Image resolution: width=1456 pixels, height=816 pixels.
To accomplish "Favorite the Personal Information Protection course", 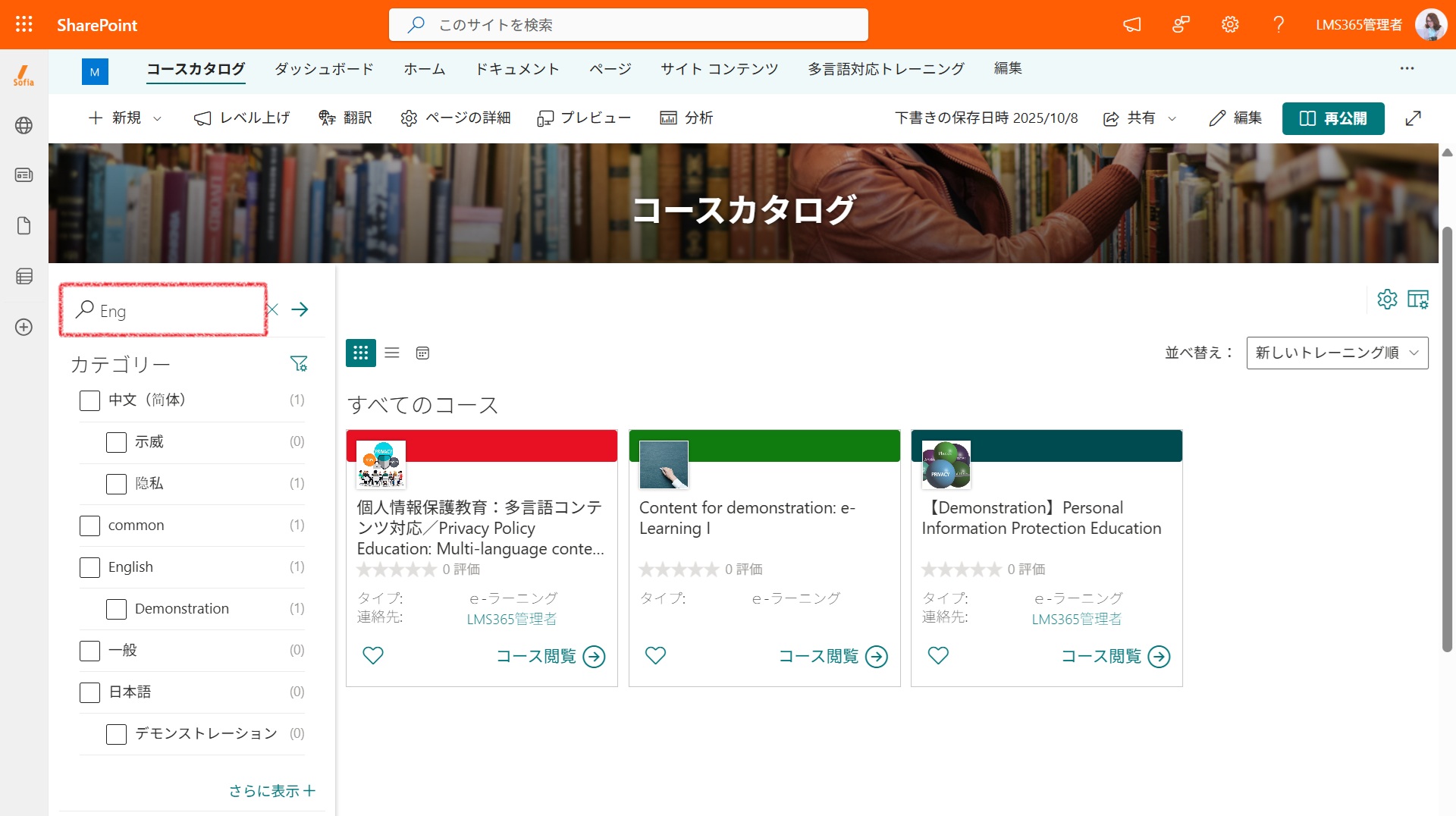I will click(938, 655).
